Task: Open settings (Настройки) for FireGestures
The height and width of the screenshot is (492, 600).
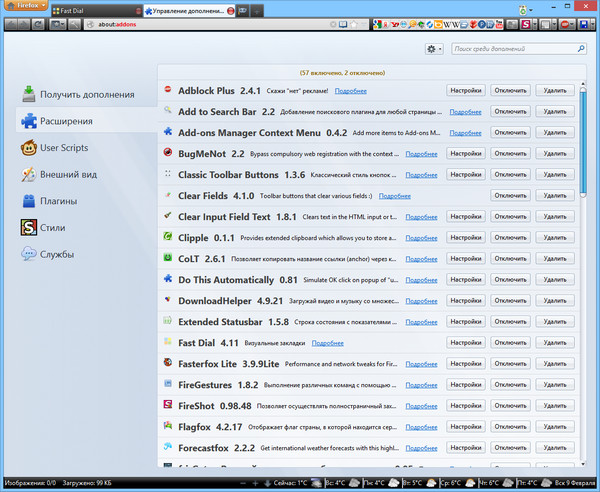Action: click(465, 385)
